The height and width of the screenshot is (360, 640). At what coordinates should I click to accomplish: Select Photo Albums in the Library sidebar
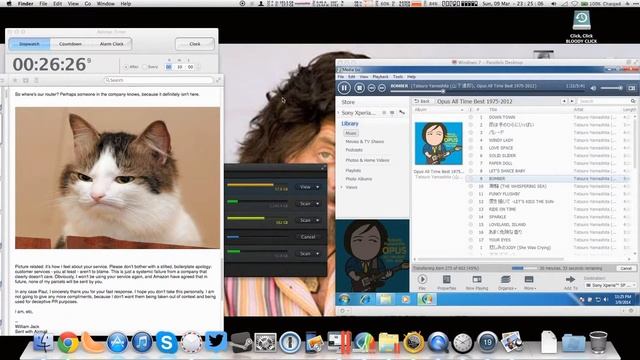pos(358,179)
